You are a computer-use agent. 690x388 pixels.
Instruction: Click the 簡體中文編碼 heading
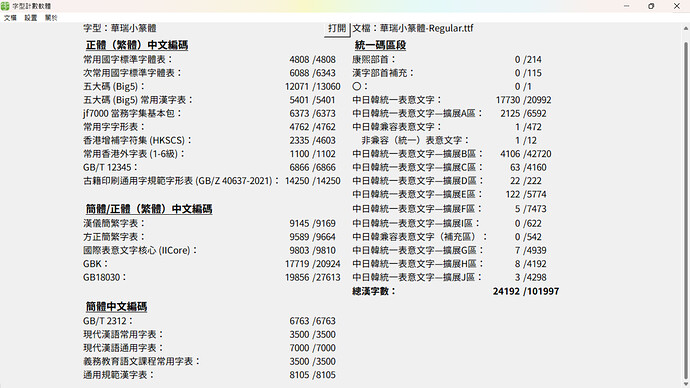click(116, 306)
